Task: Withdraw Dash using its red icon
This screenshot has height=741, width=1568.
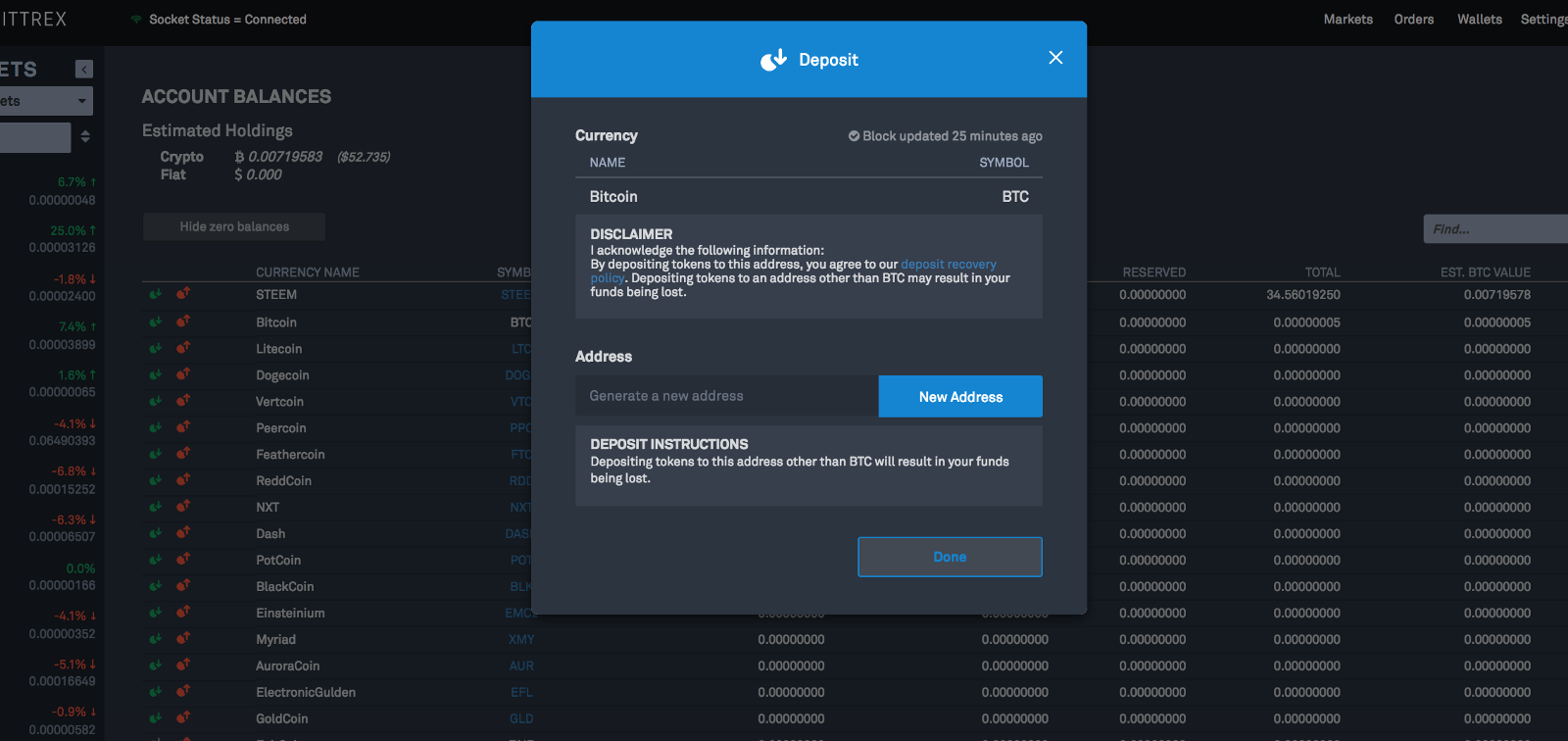Action: [183, 532]
